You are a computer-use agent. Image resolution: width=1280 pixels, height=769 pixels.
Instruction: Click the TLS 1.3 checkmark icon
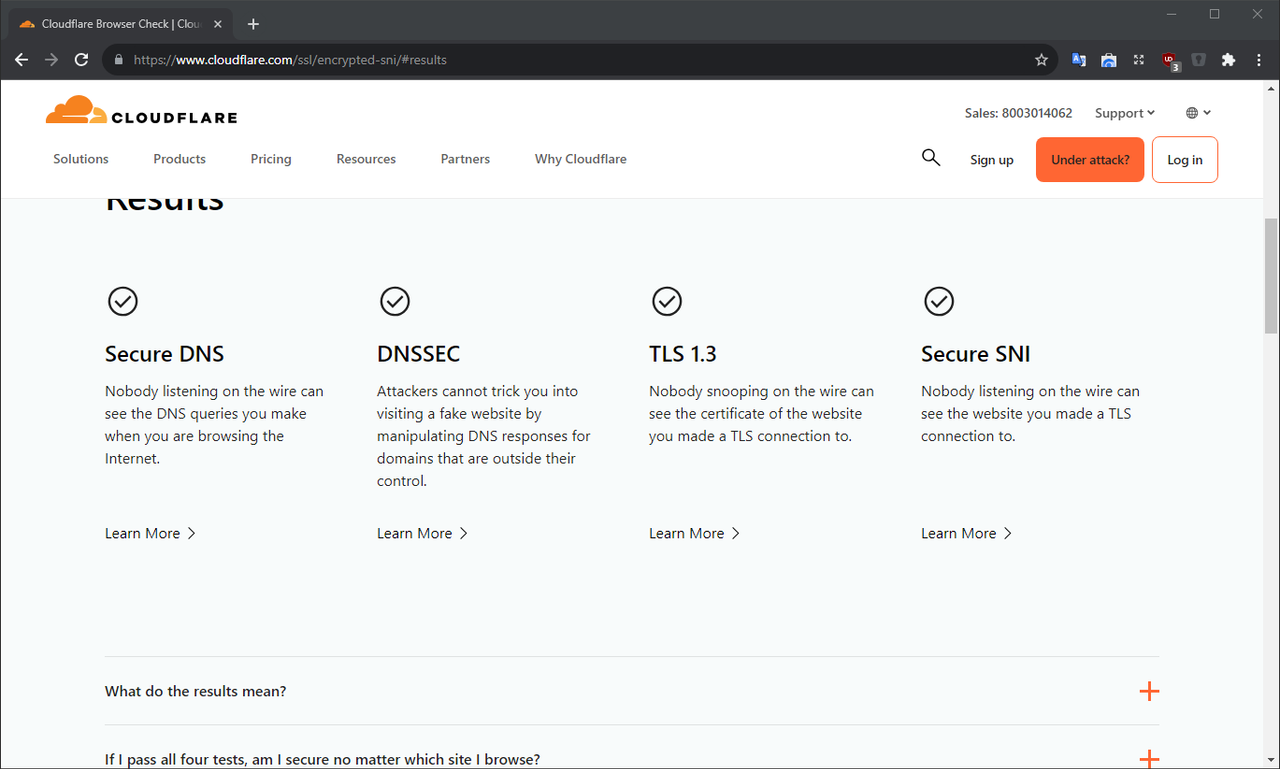(x=667, y=301)
